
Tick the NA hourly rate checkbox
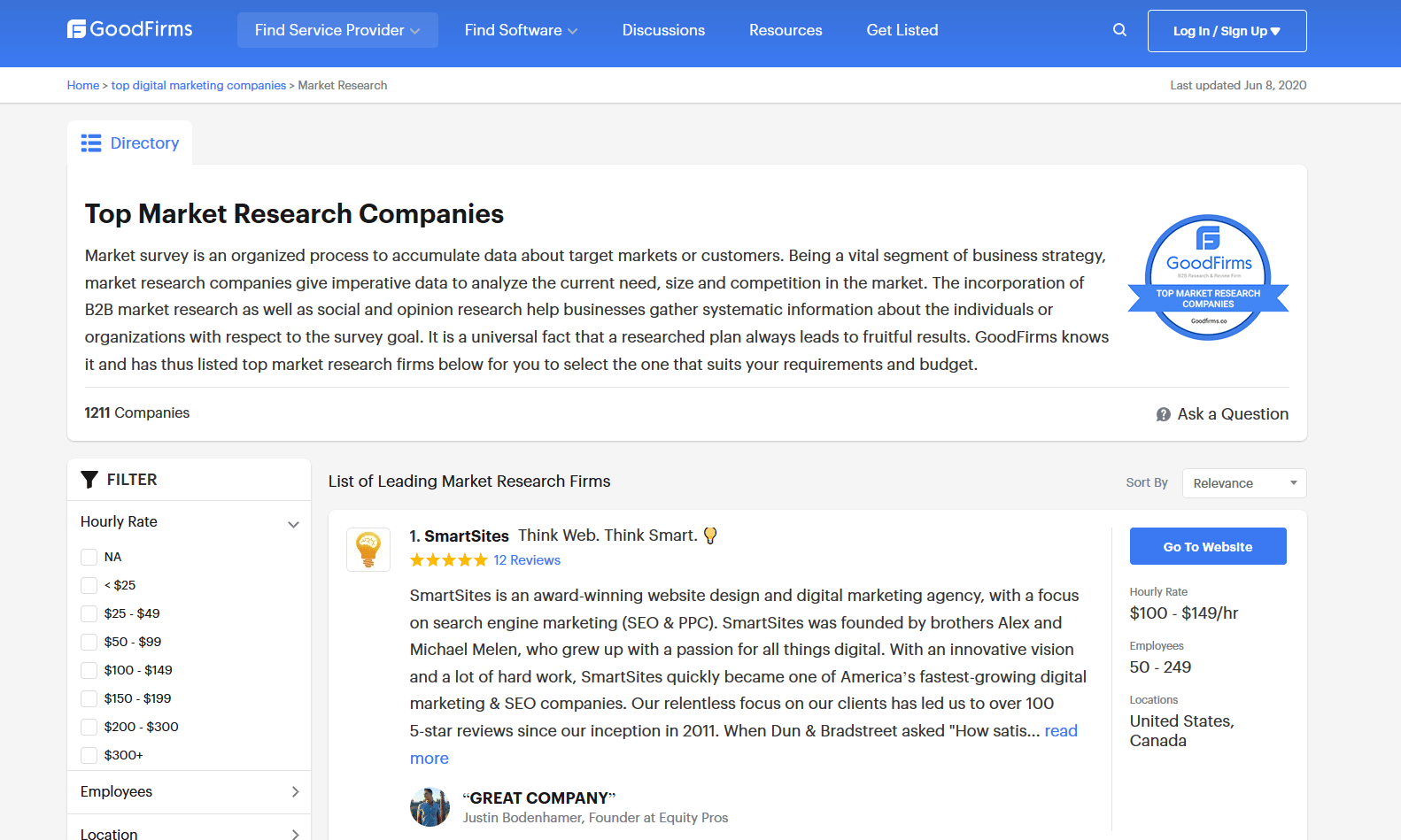(89, 557)
